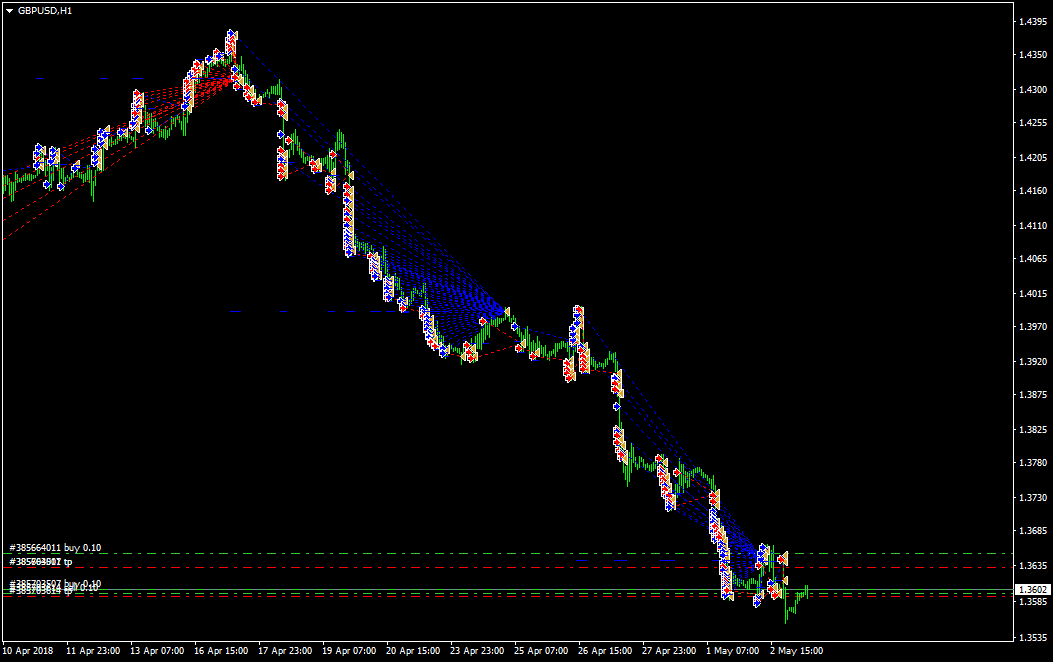
Task: Click the 25 Apr 07:00 time label
Action: [x=541, y=651]
